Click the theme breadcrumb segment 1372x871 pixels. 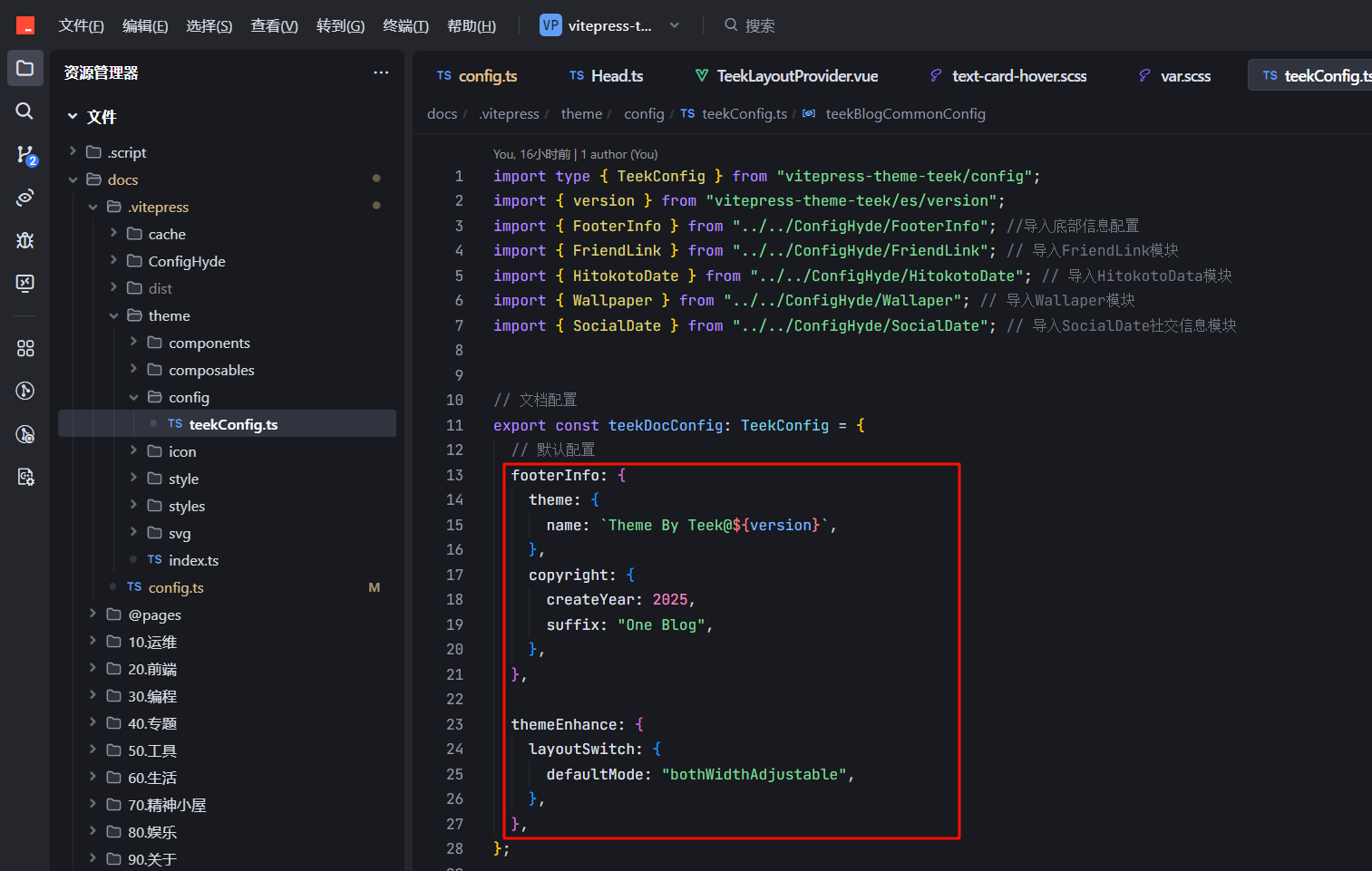point(581,113)
